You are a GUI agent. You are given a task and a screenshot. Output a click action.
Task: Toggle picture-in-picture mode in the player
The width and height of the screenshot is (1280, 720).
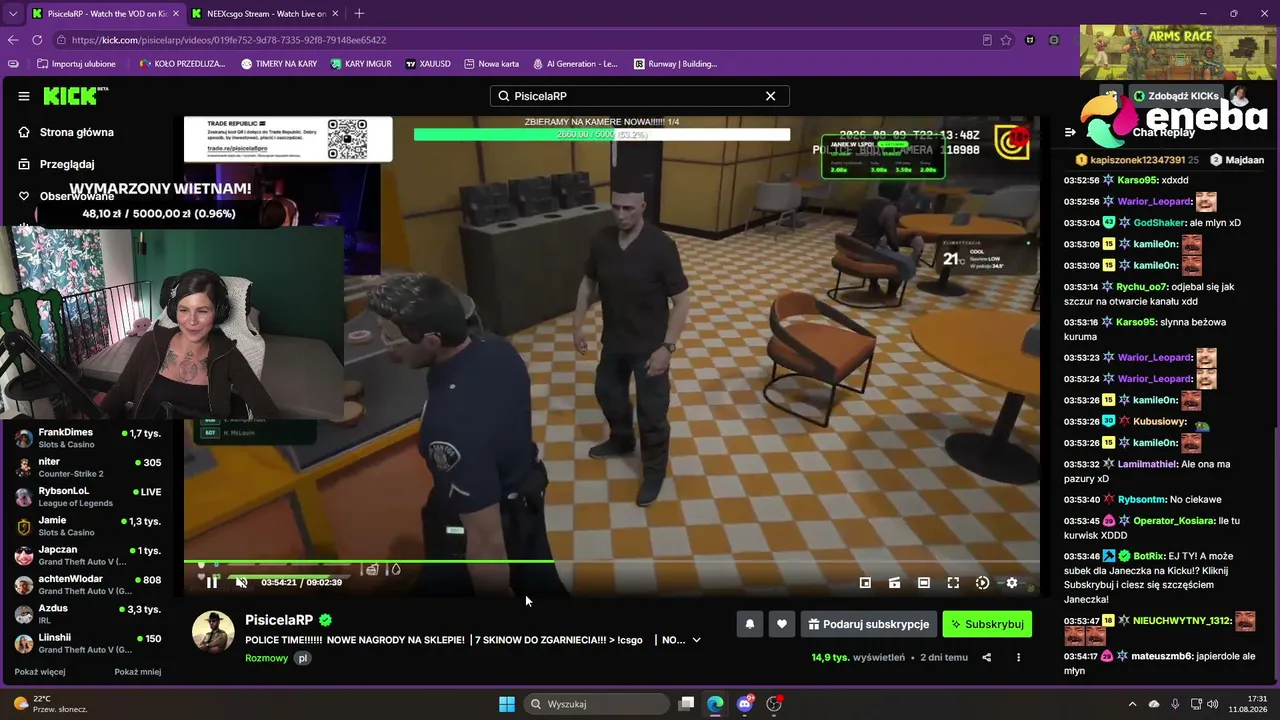coord(865,583)
